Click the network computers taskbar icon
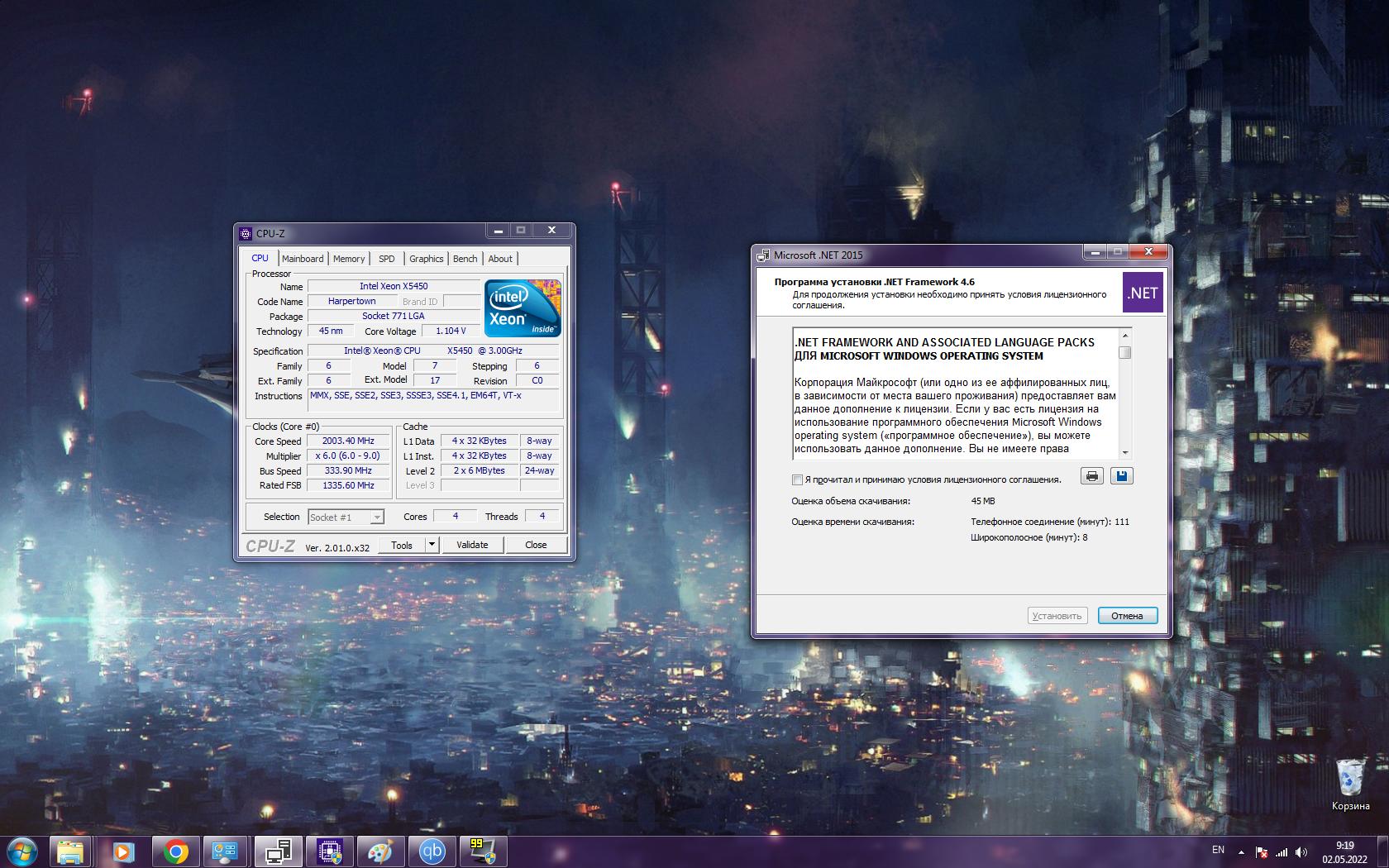Screen dimensions: 1389x868 278,851
